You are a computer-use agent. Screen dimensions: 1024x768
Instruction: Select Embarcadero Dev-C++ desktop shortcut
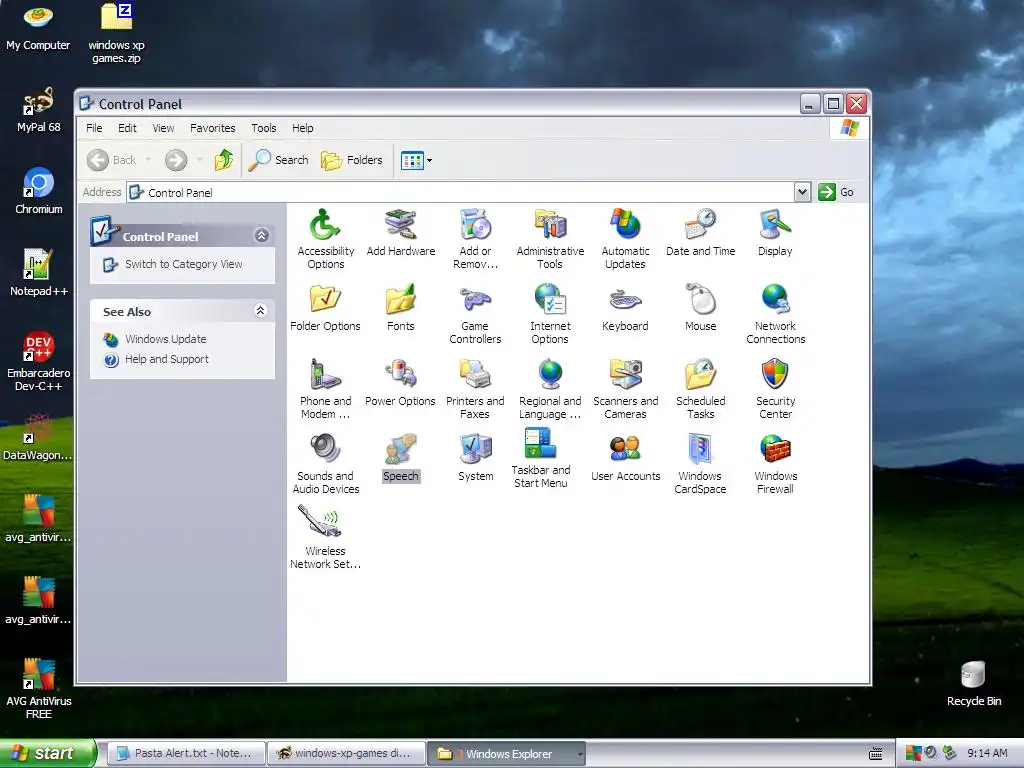(x=39, y=361)
